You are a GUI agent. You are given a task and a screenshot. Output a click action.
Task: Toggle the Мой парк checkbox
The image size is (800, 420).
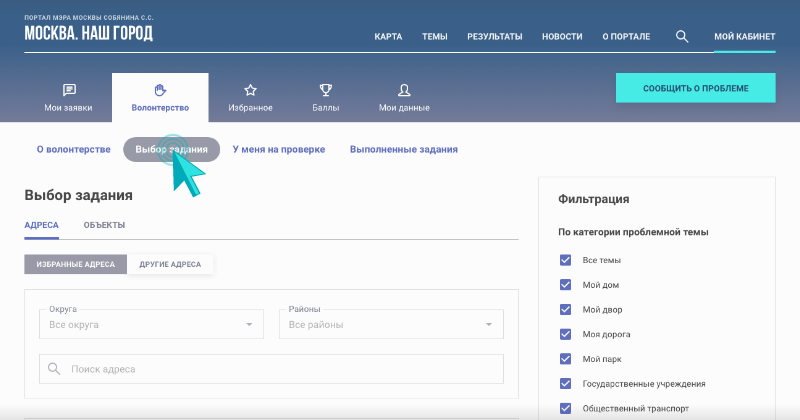tap(565, 358)
